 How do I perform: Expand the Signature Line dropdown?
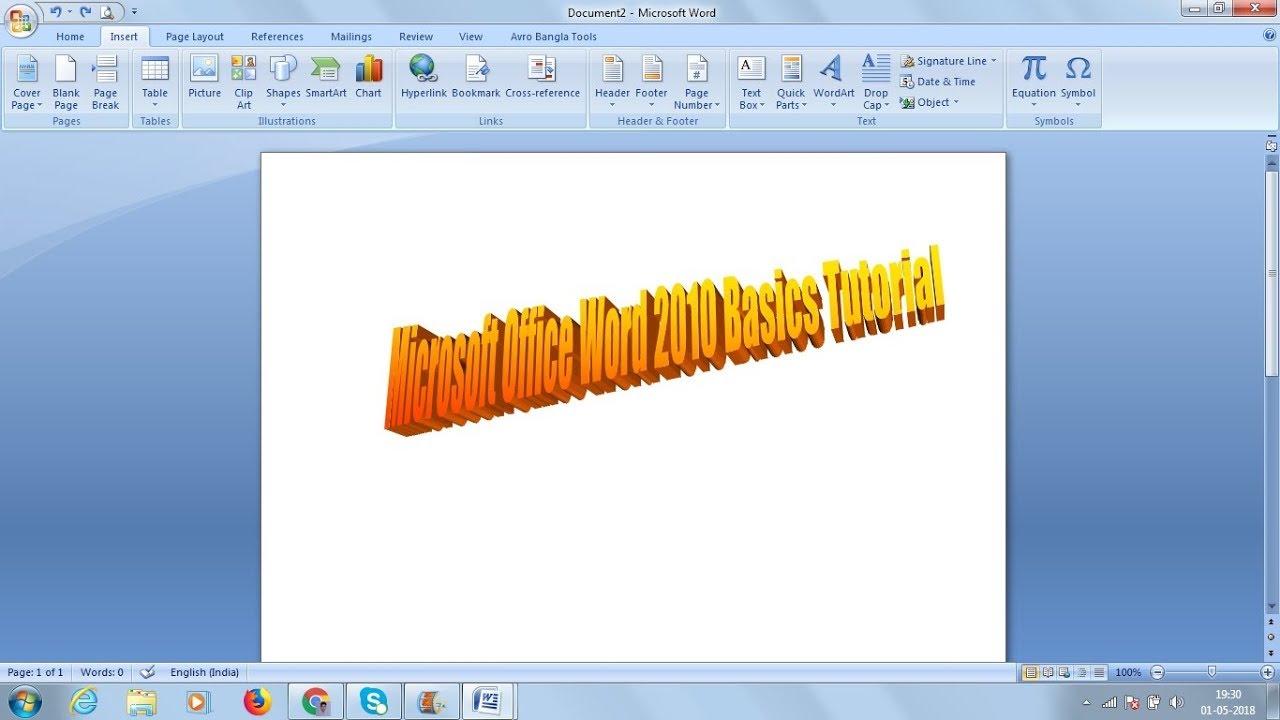point(994,61)
